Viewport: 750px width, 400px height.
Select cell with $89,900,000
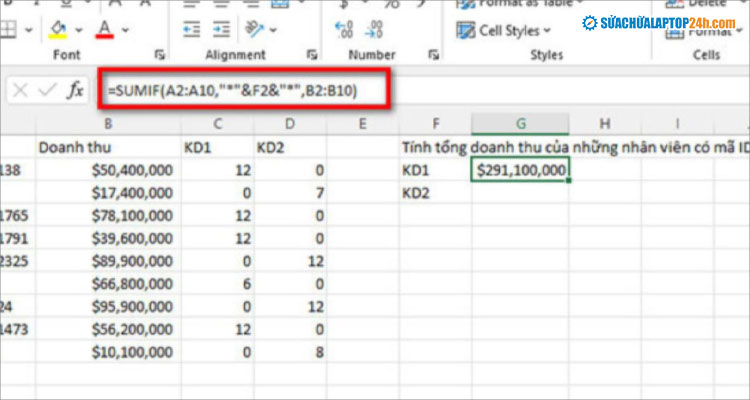[108, 261]
